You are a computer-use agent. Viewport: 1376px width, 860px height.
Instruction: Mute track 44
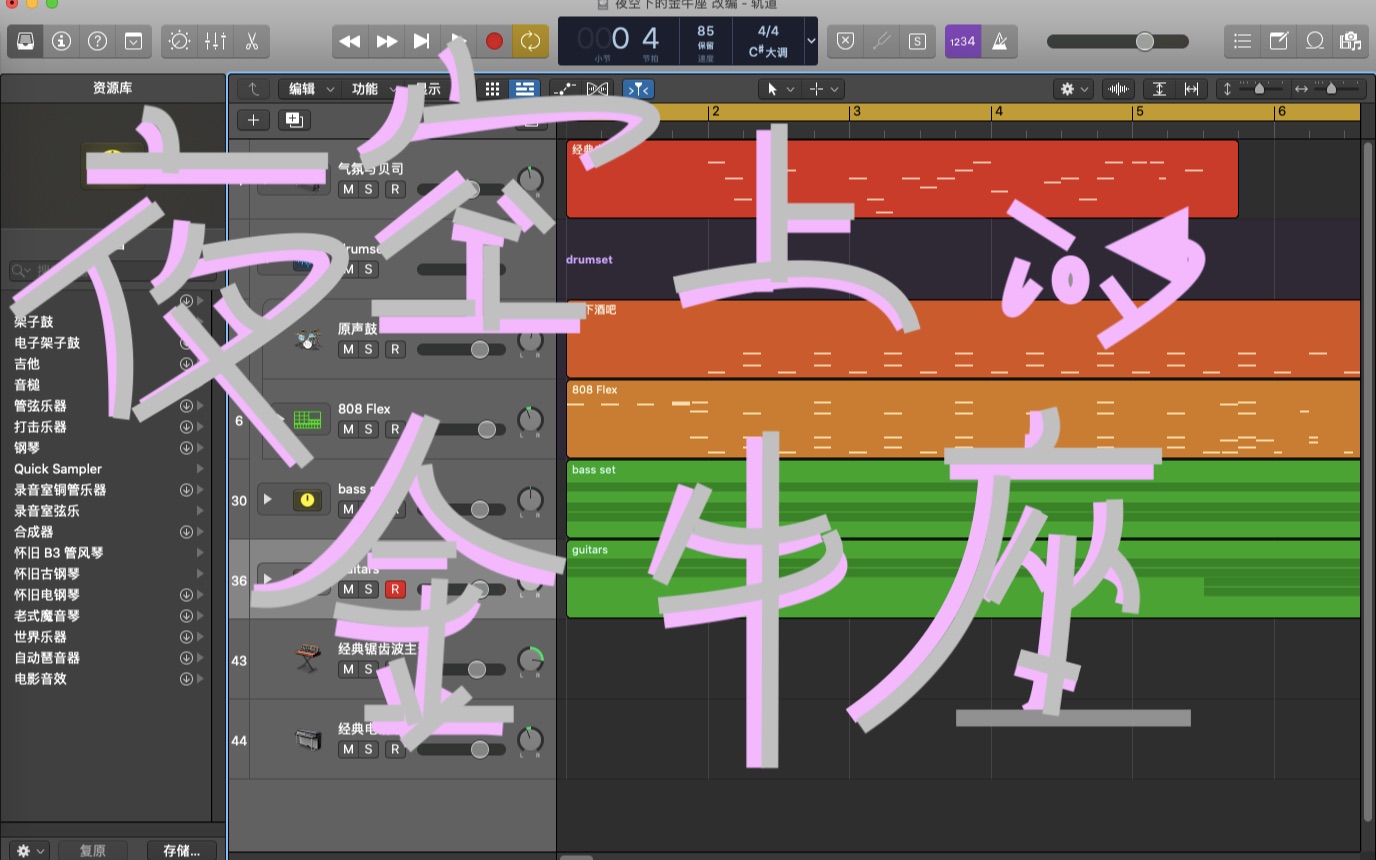coord(348,749)
